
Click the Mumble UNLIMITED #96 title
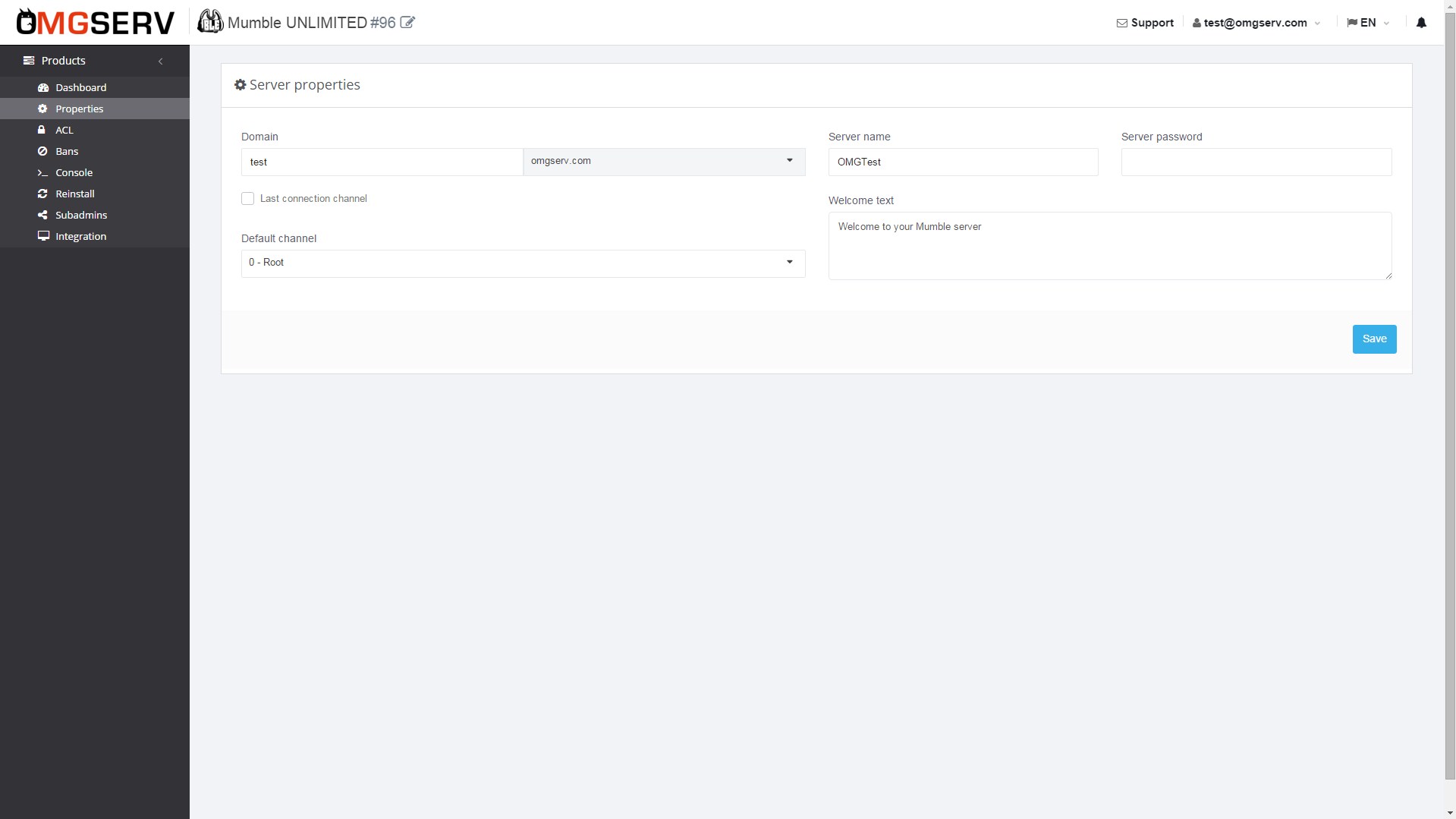tap(311, 23)
